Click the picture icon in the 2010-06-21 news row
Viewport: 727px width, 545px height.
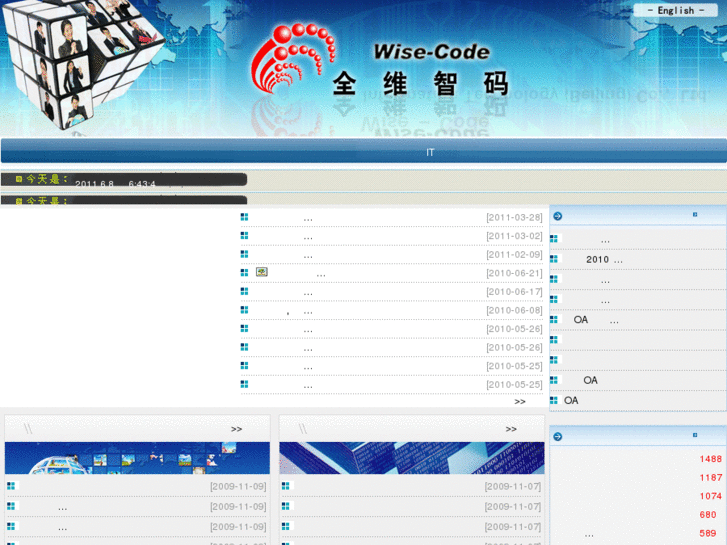tap(261, 272)
